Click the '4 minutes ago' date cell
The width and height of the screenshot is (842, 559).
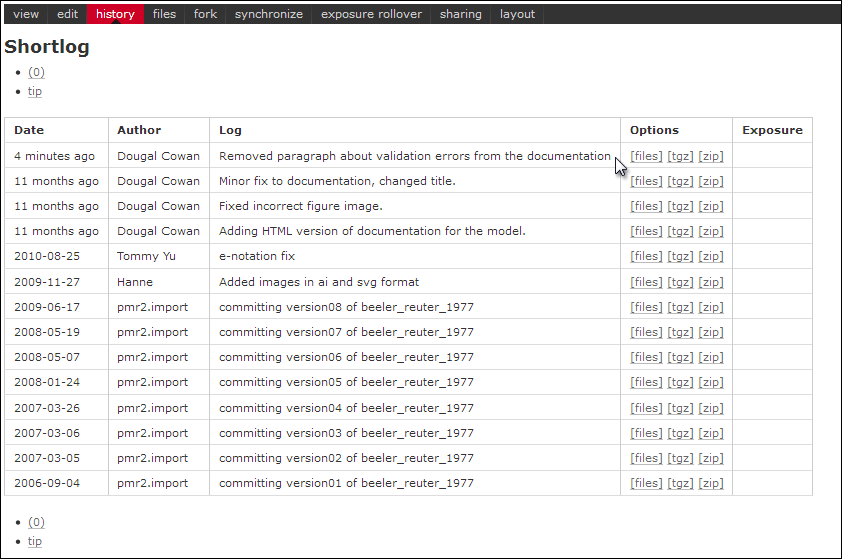54,156
